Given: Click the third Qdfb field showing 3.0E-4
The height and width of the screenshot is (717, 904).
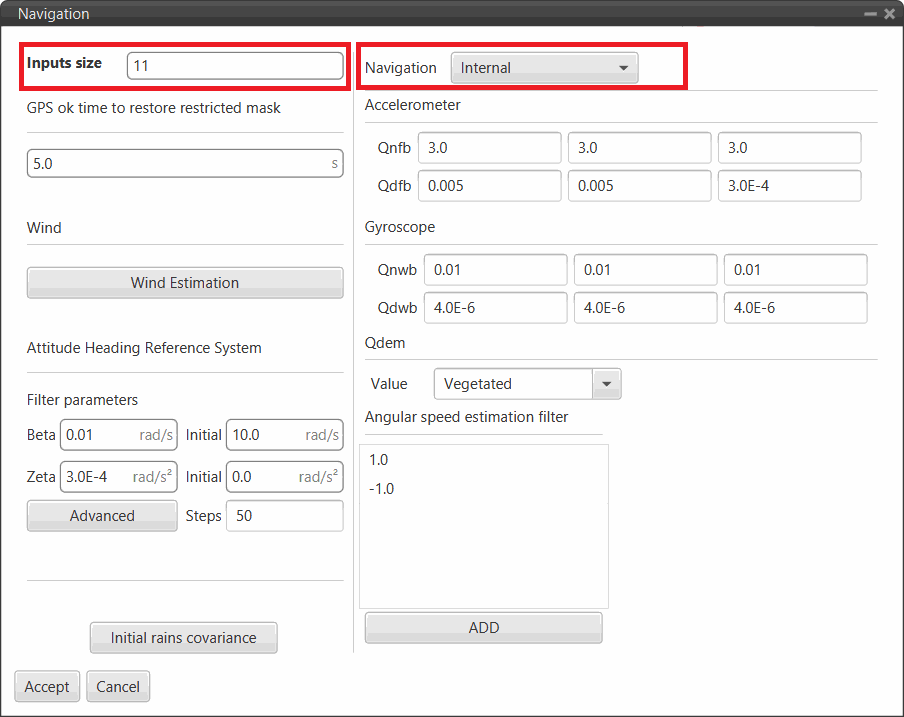Looking at the screenshot, I should pyautogui.click(x=788, y=186).
